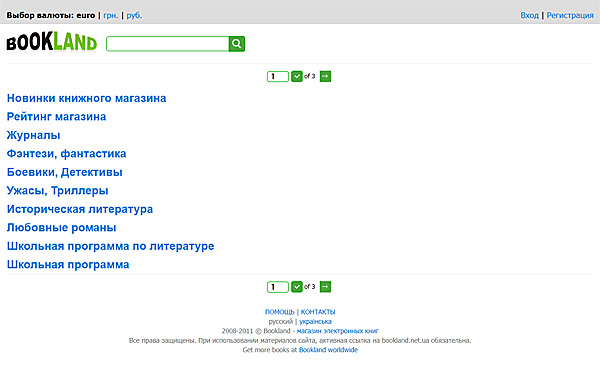Click the green search magnifier icon

coord(237,44)
